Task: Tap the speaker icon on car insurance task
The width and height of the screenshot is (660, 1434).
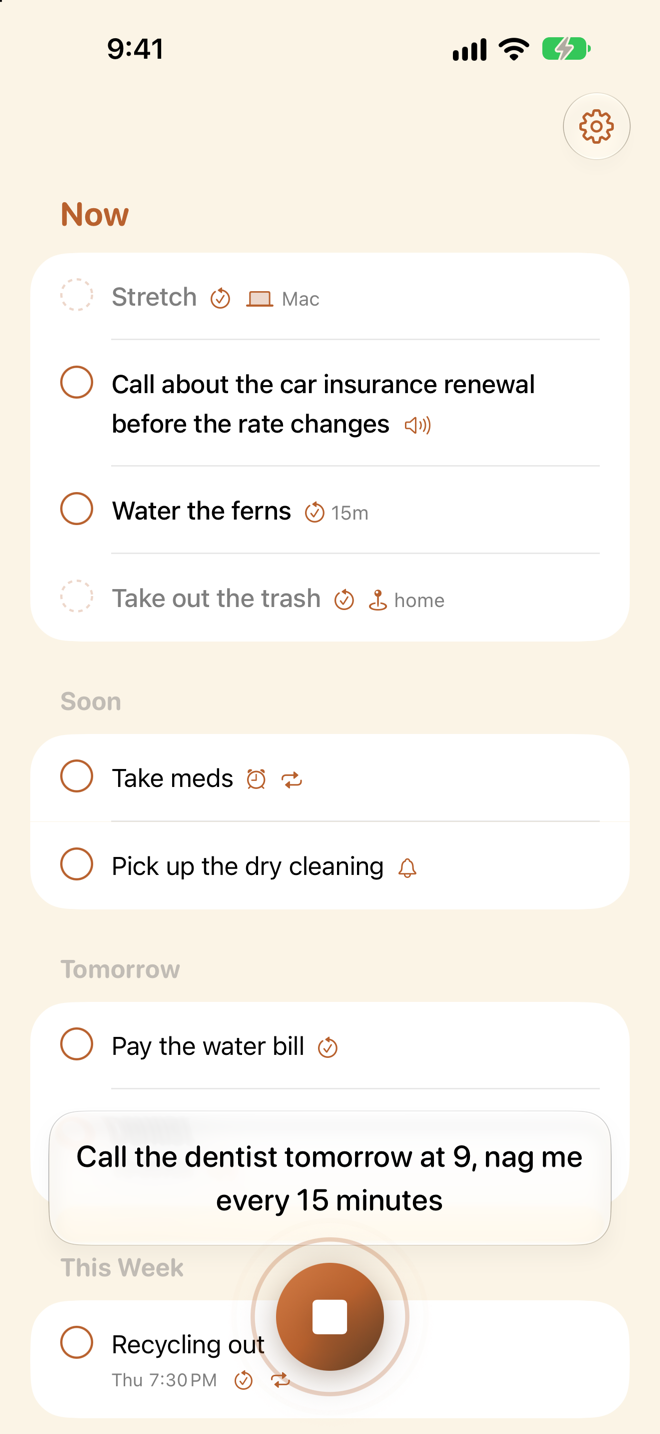Action: click(417, 425)
